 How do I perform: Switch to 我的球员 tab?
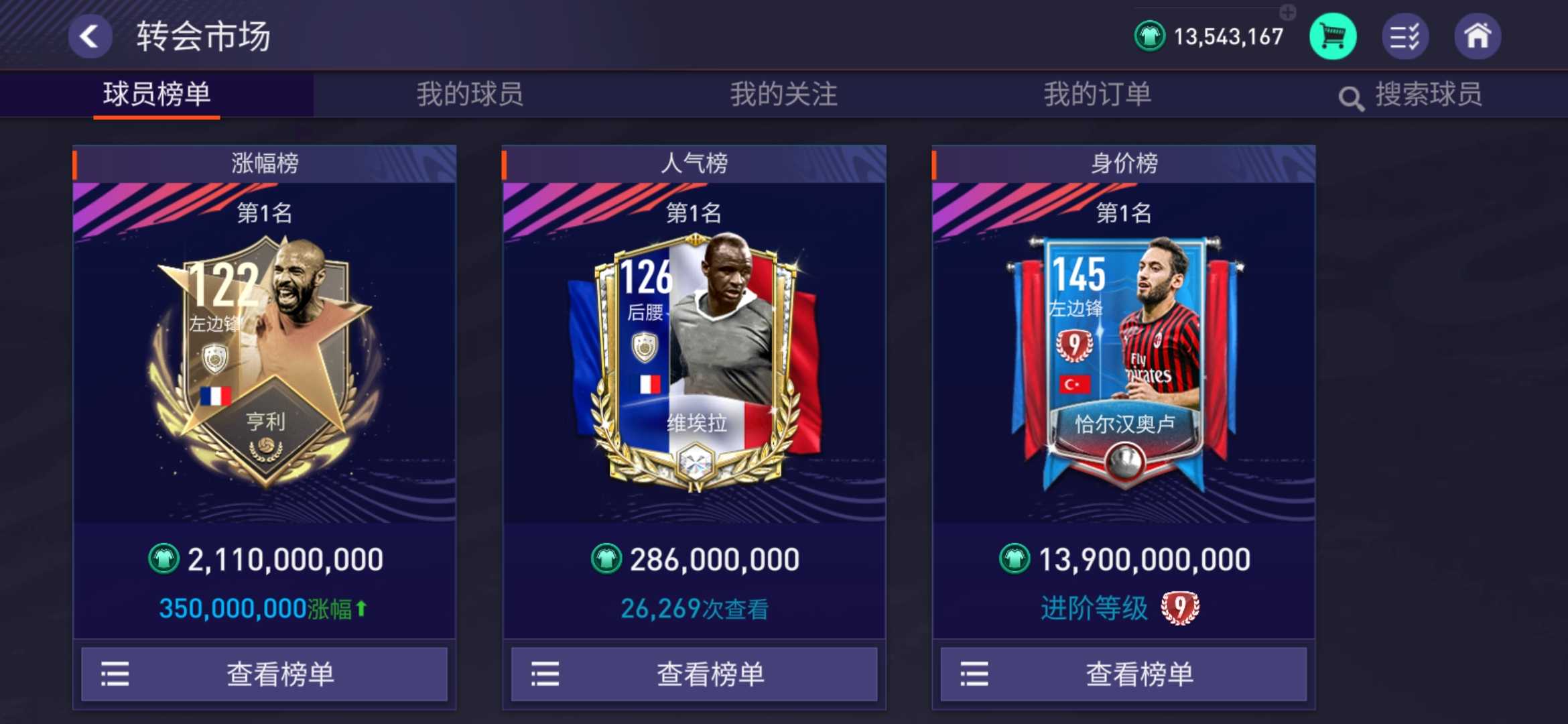[x=470, y=94]
